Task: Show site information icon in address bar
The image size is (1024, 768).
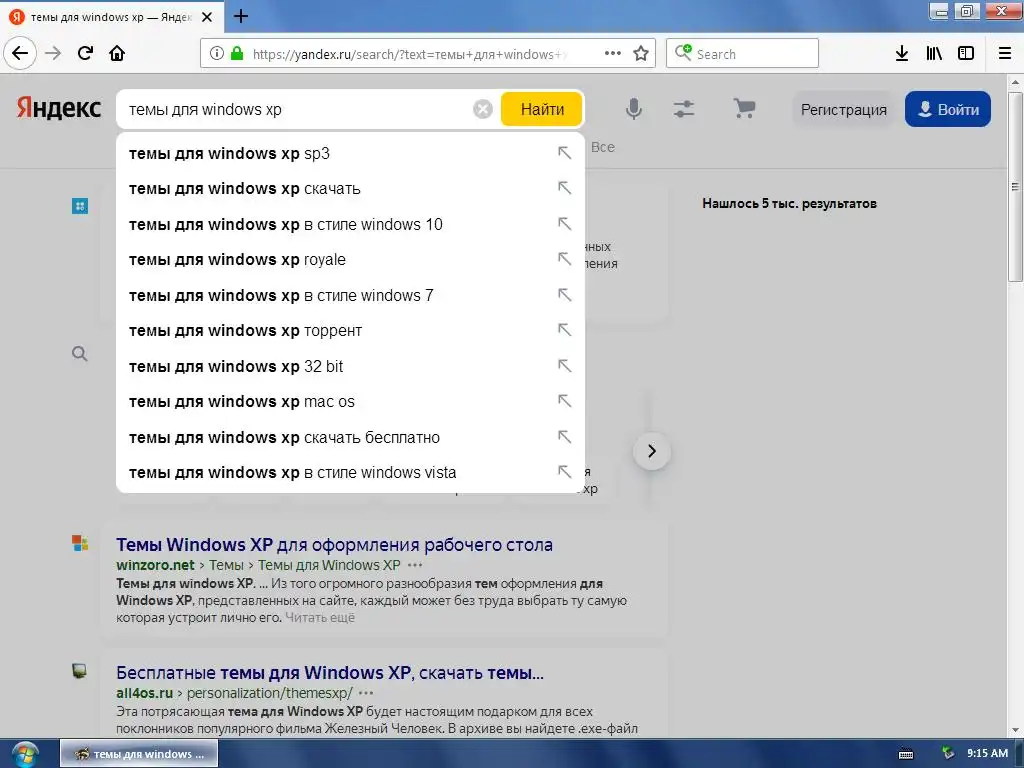Action: pyautogui.click(x=217, y=53)
